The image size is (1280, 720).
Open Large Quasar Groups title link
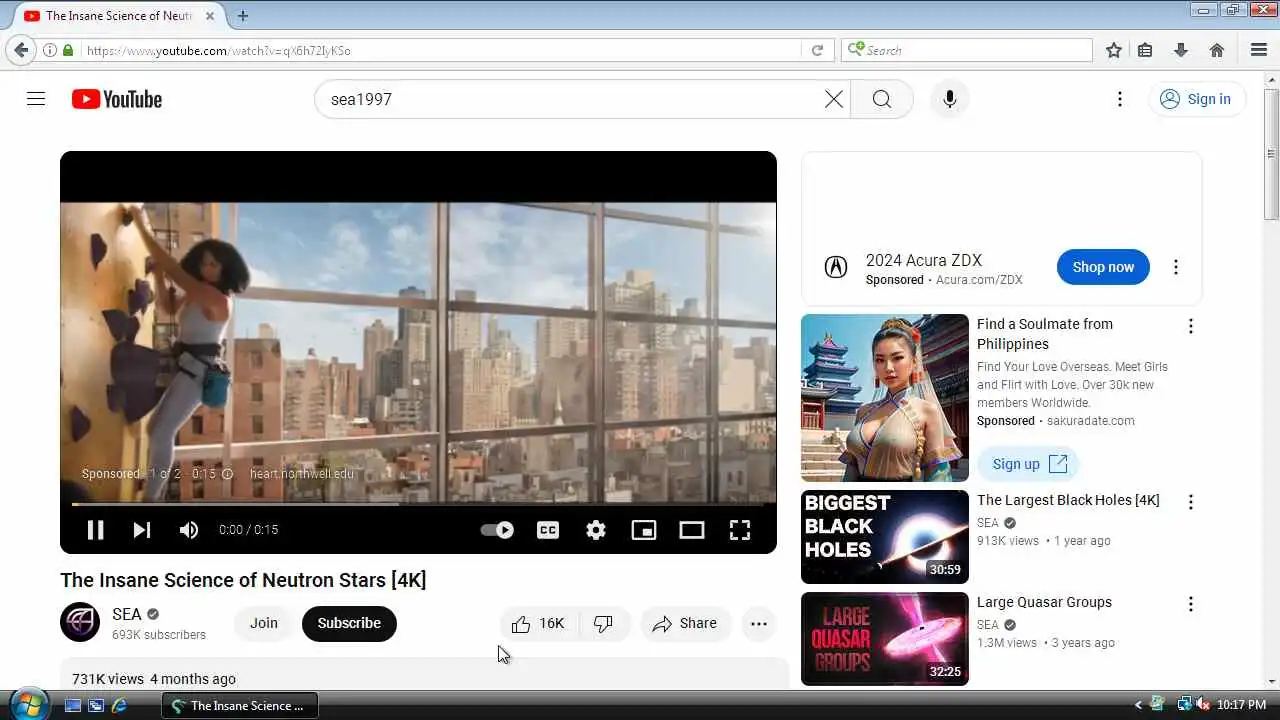point(1044,602)
